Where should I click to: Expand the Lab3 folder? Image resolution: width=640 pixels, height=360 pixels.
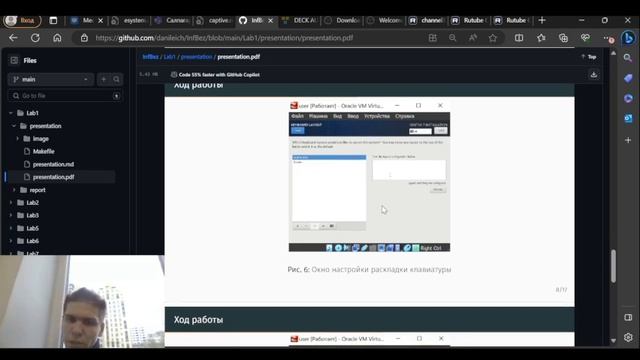11,215
